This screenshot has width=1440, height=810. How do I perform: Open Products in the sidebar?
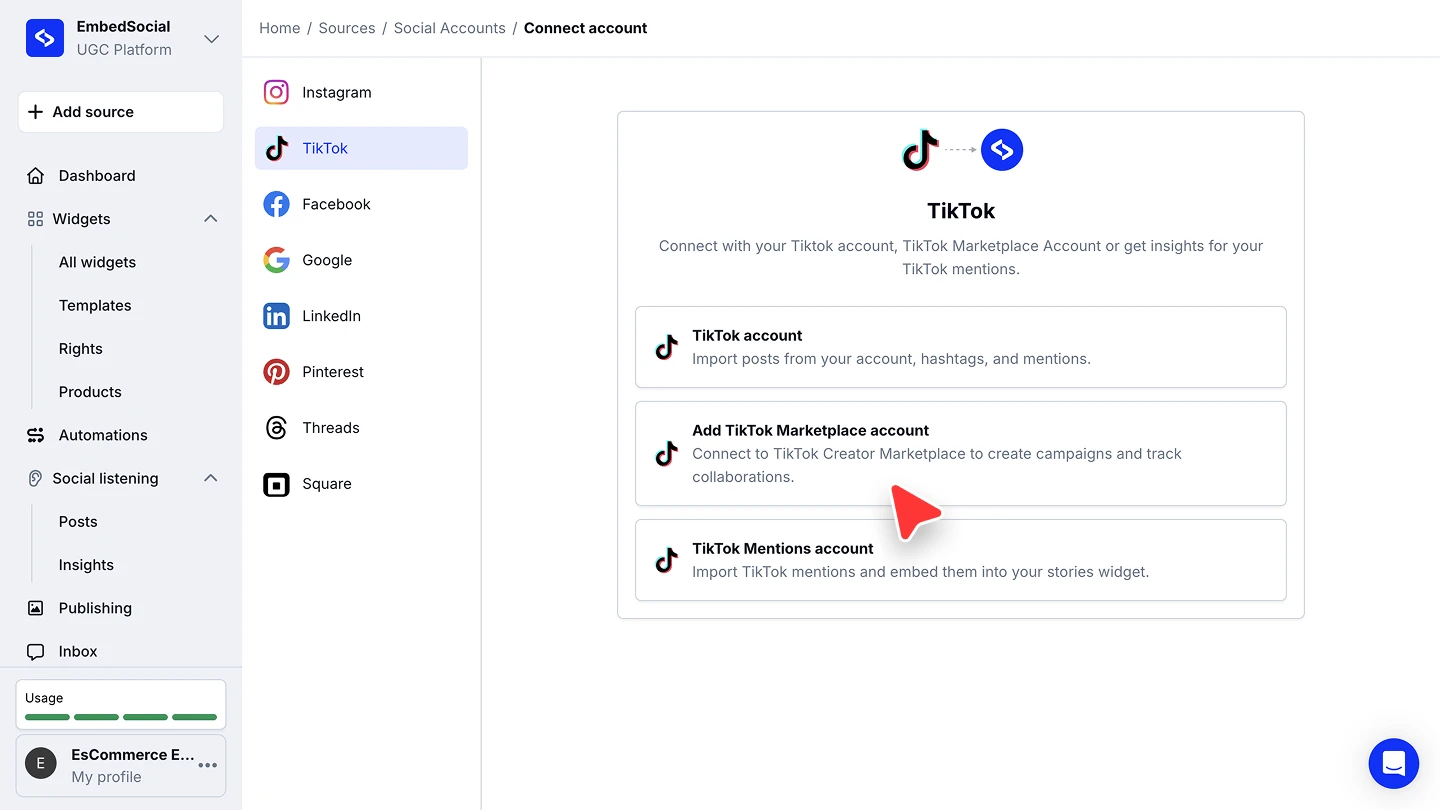click(90, 392)
